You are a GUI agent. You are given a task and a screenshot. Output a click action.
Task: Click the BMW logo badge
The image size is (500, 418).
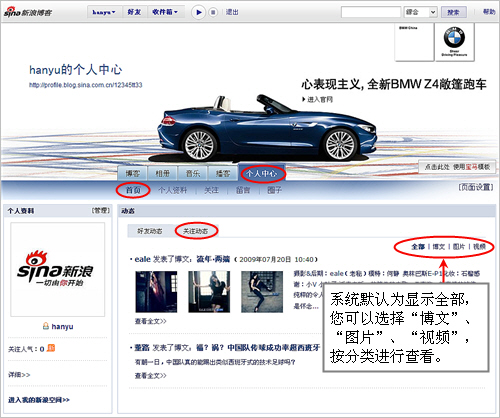coord(454,42)
